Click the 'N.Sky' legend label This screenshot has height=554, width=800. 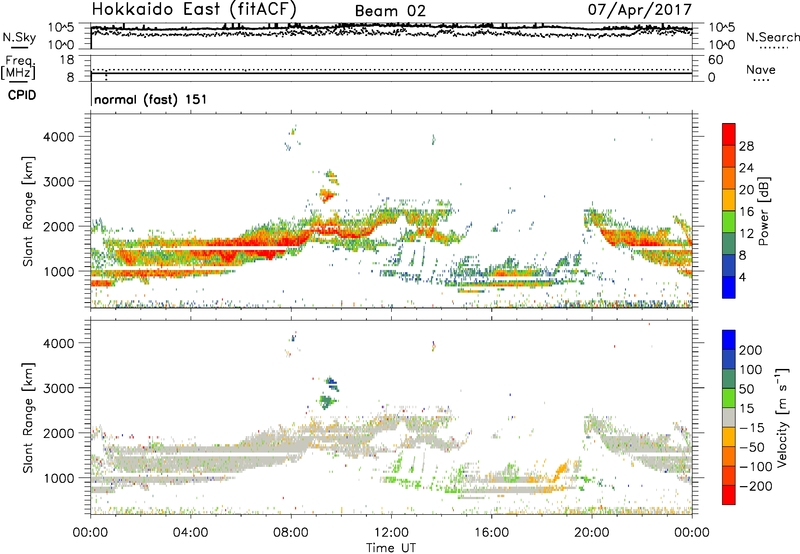point(19,37)
